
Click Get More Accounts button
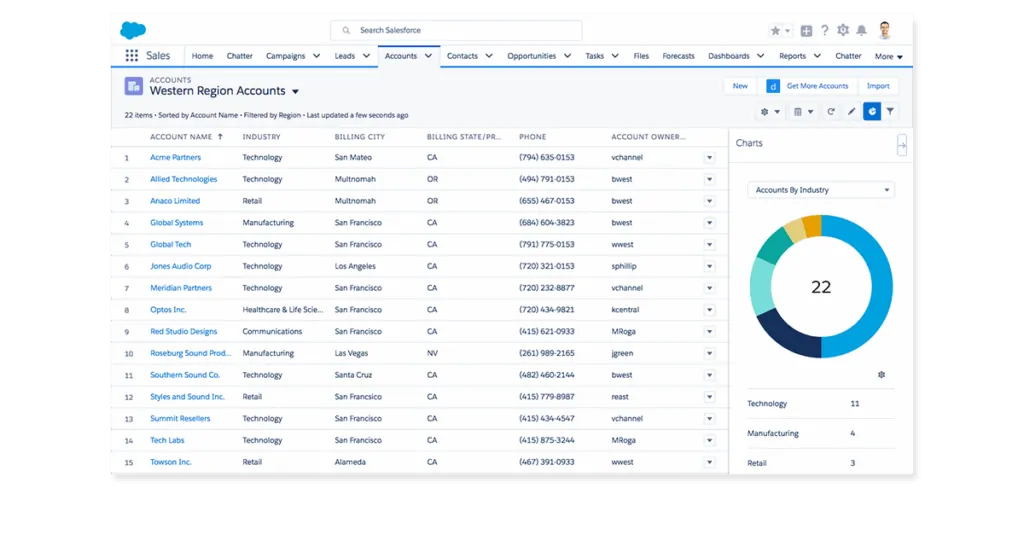point(808,86)
